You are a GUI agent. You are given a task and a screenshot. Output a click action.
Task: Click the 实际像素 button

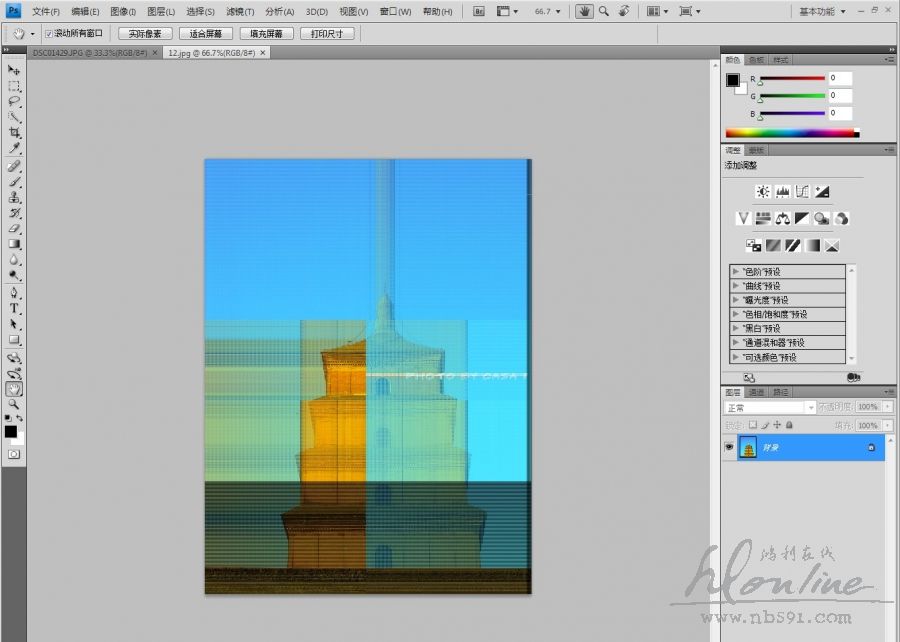(x=145, y=33)
